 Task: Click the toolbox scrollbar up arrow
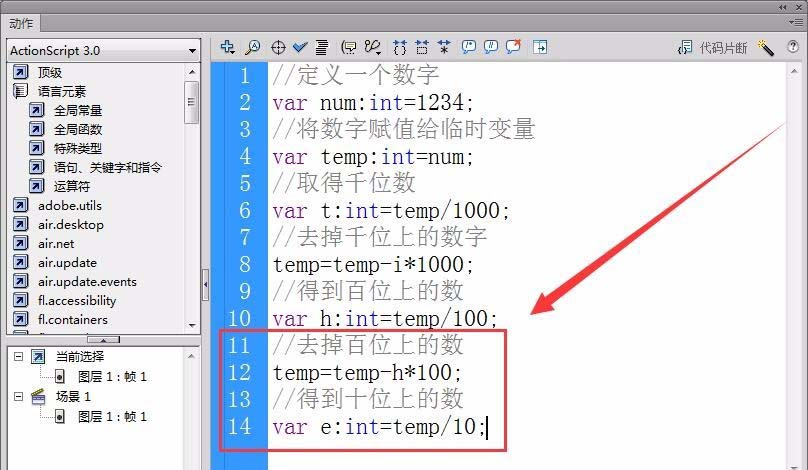coord(192,72)
